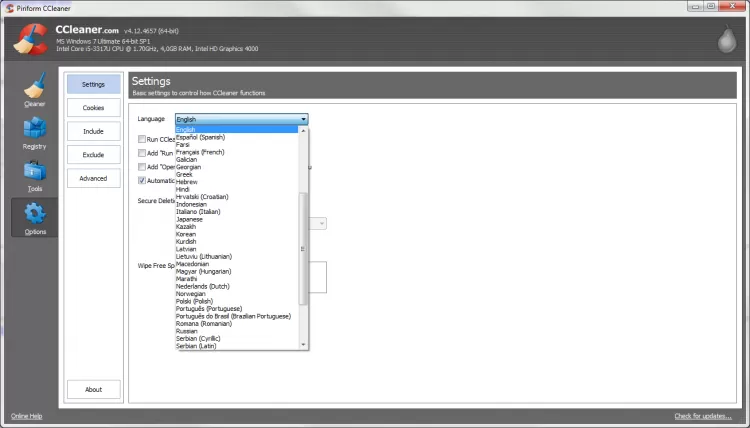Open the About tab
This screenshot has width=750, height=428.
click(x=93, y=389)
